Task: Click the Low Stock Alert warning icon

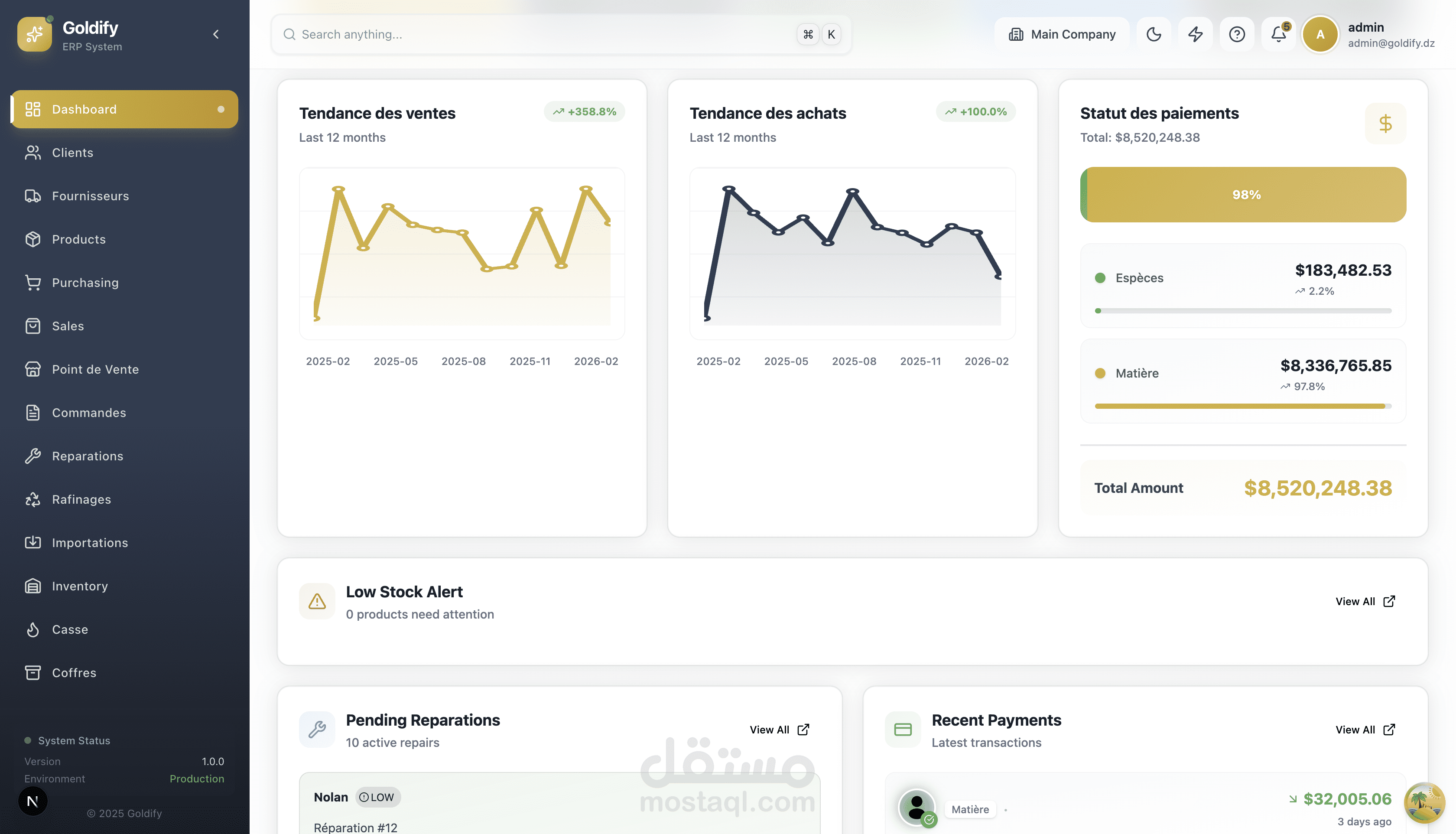Action: pyautogui.click(x=317, y=602)
